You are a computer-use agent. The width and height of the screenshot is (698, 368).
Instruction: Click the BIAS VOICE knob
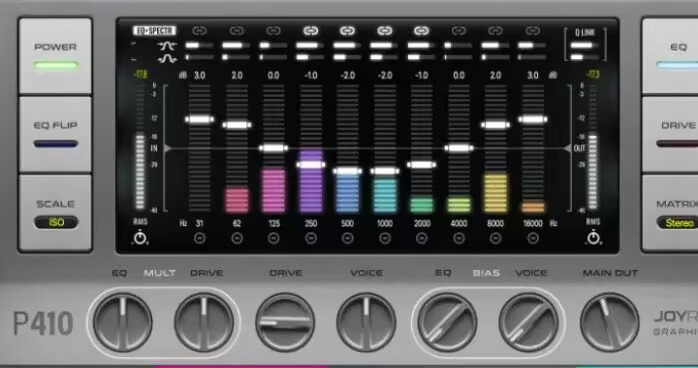click(528, 322)
